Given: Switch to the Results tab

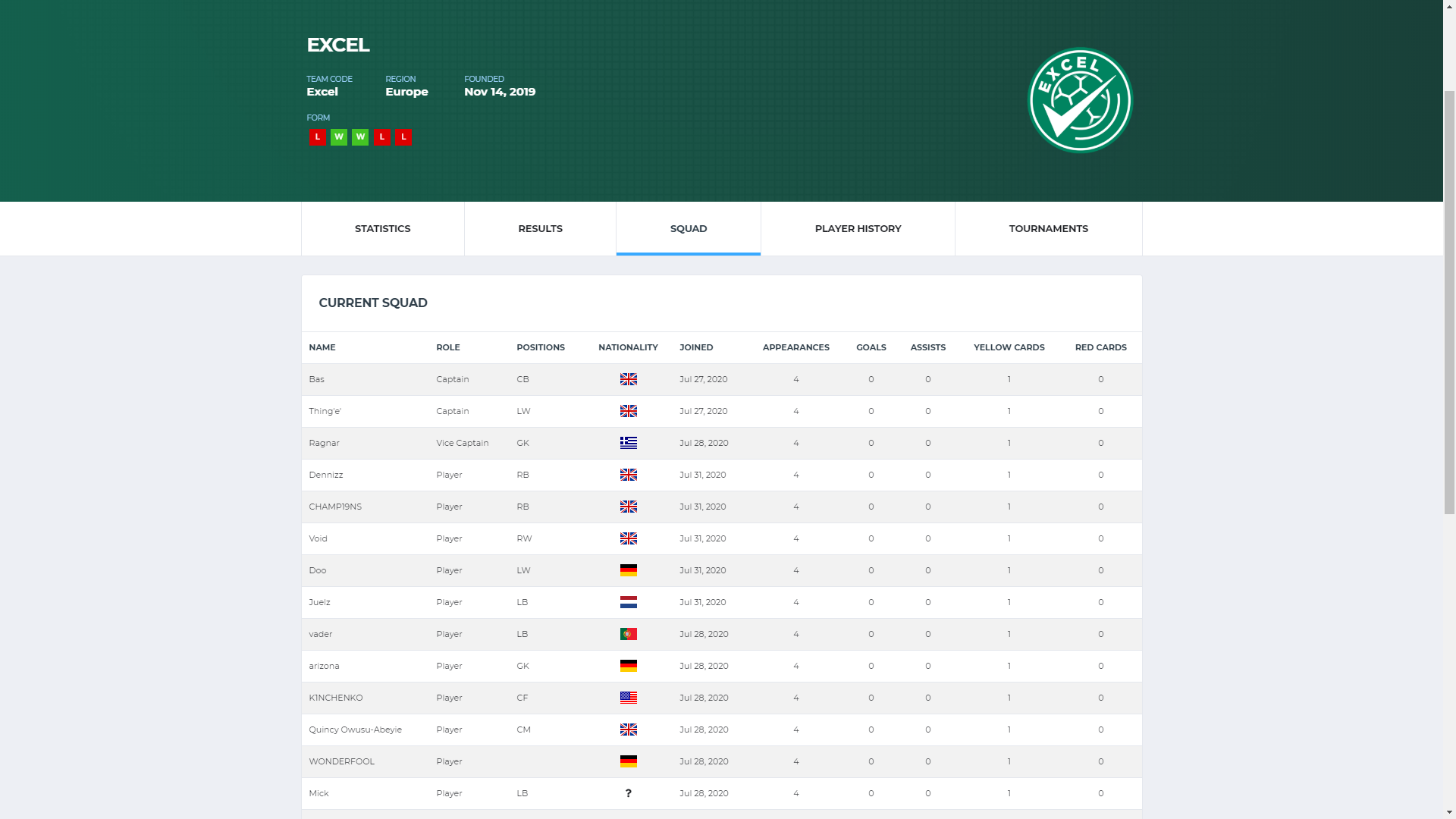Looking at the screenshot, I should tap(540, 228).
